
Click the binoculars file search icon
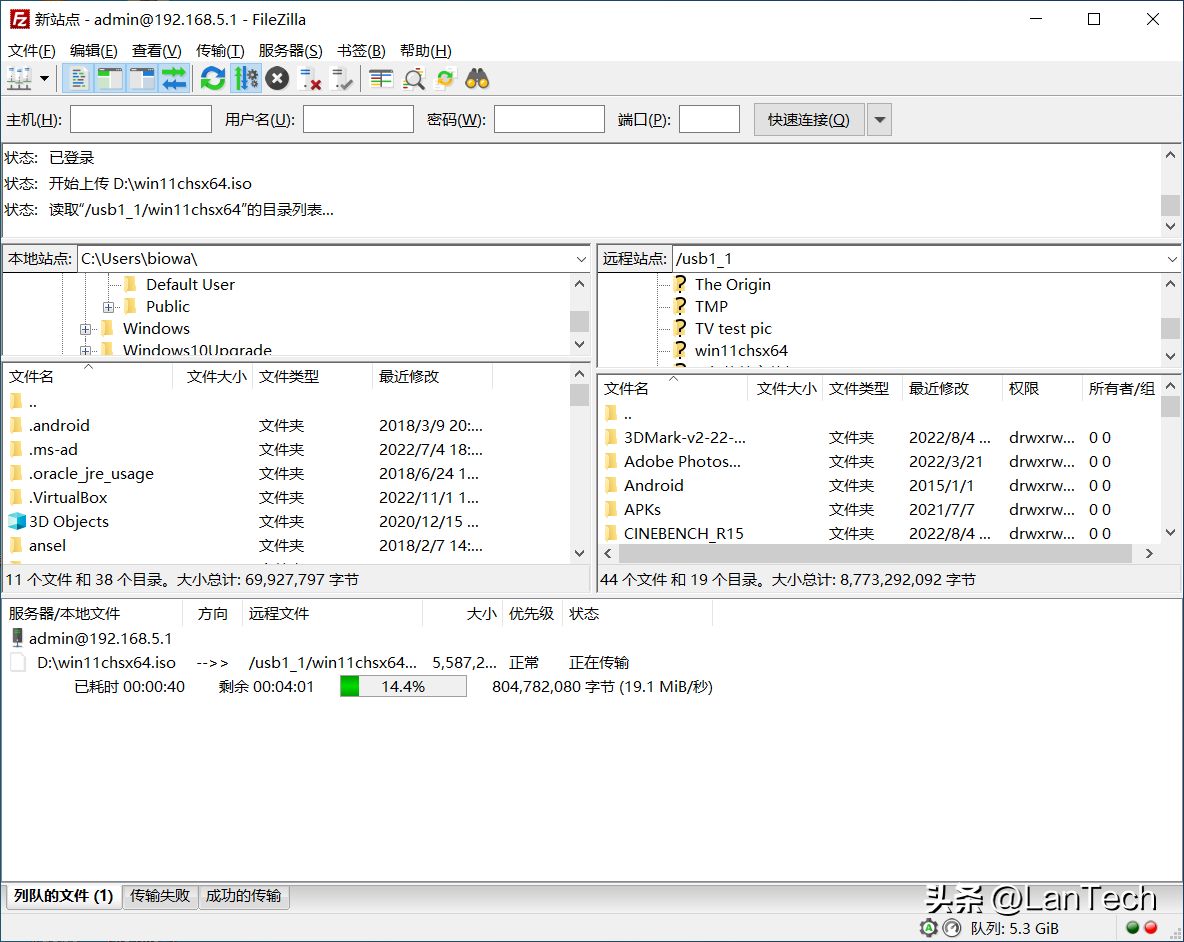[x=477, y=79]
